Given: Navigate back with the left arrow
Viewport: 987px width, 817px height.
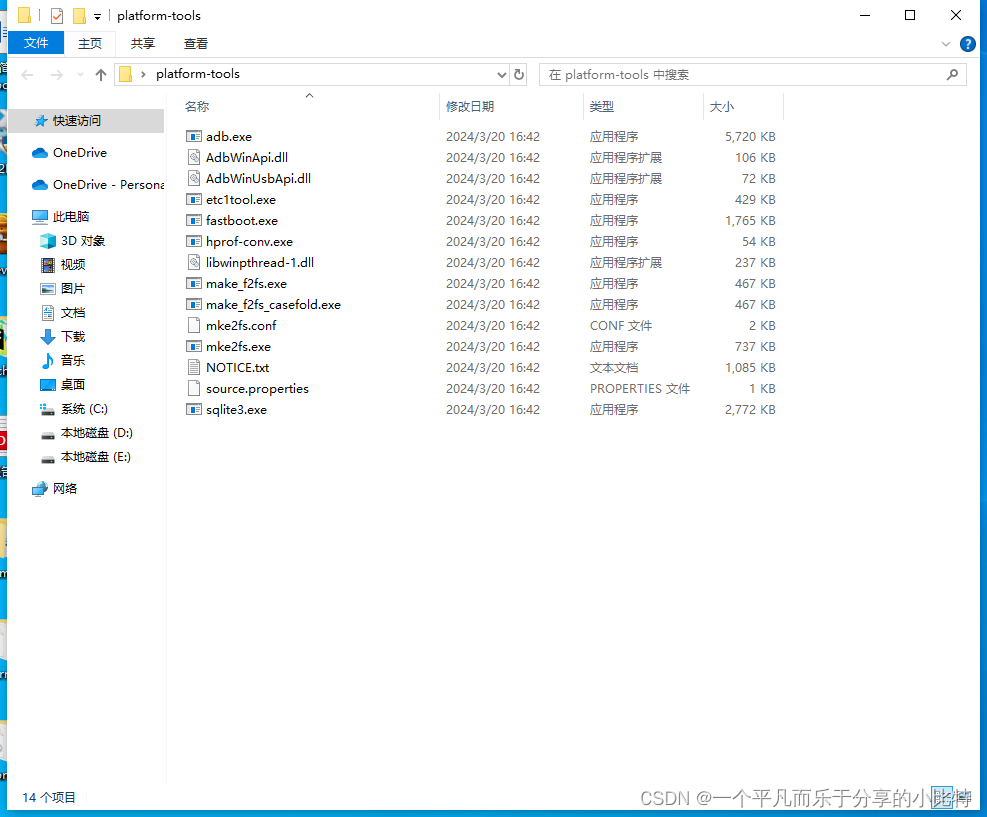Looking at the screenshot, I should [x=27, y=75].
